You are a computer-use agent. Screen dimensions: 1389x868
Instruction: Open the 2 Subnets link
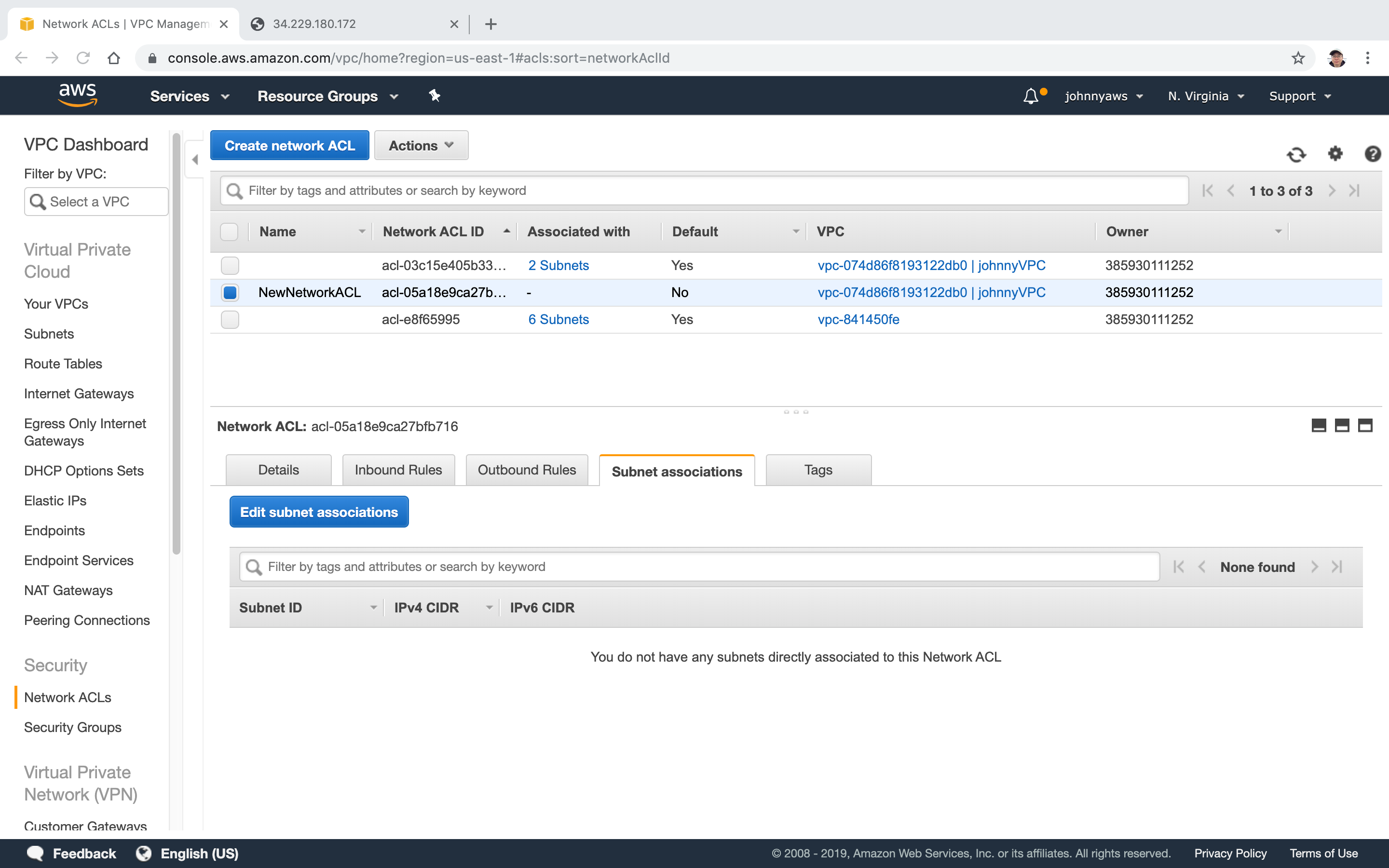(558, 266)
